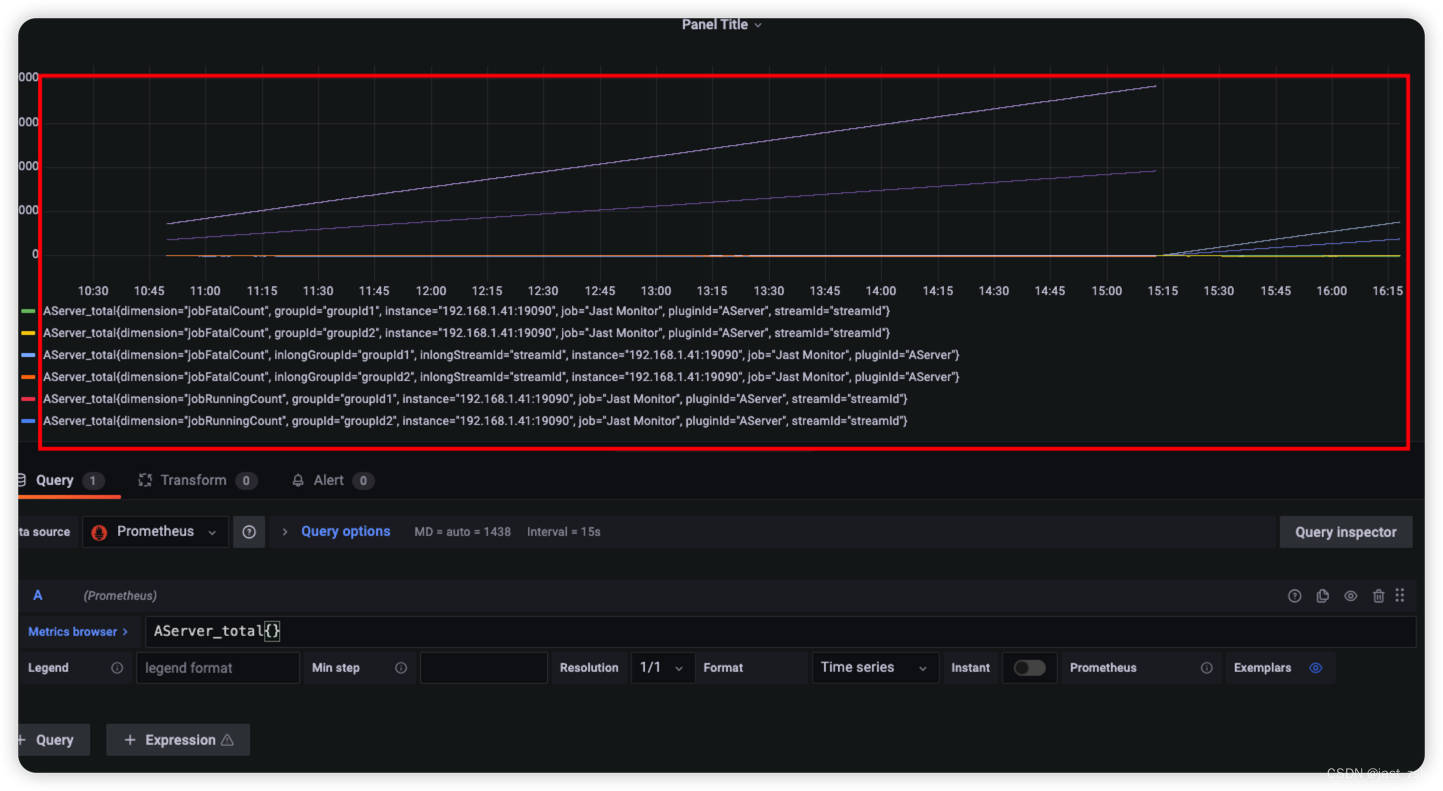The height and width of the screenshot is (791, 1443).
Task: Click the legend format input field
Action: click(x=218, y=668)
